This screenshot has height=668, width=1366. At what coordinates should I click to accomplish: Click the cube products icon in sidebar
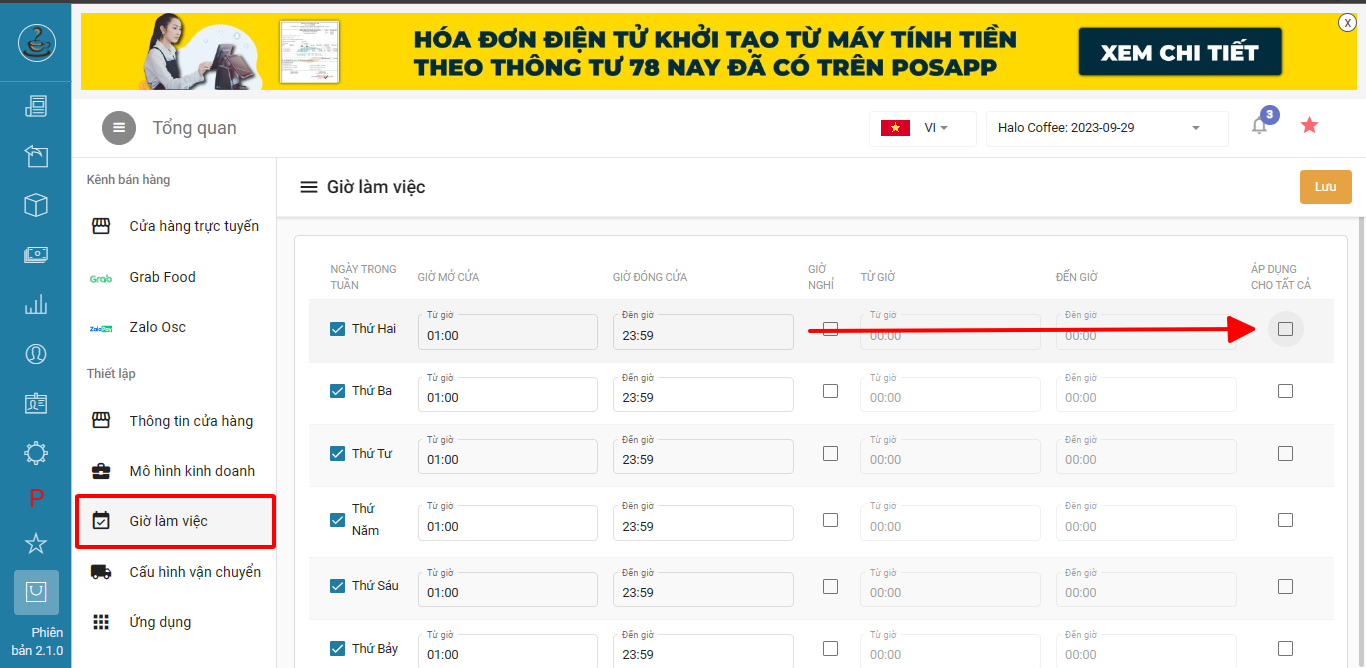pos(36,205)
